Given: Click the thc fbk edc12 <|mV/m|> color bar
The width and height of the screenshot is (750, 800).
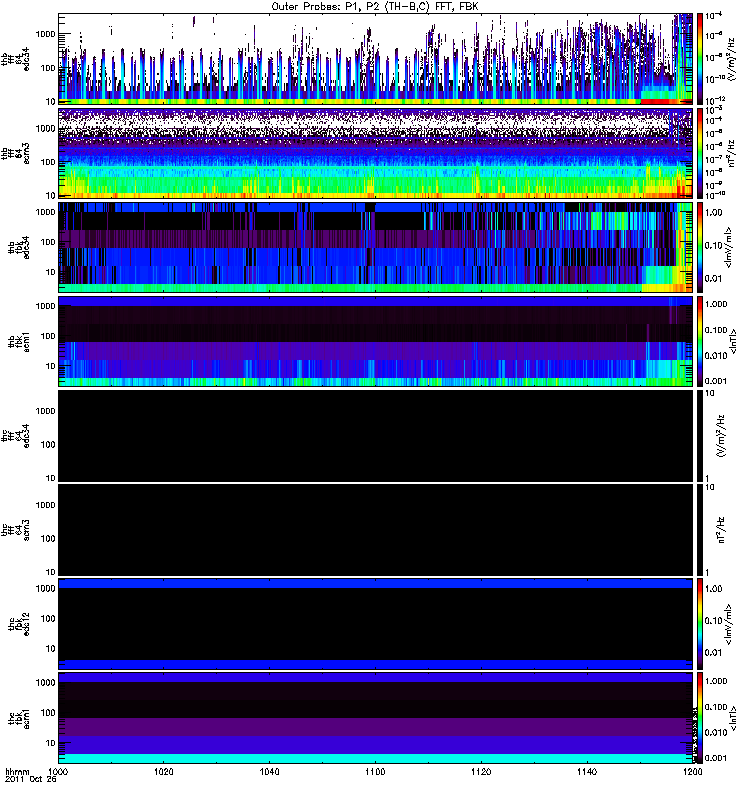Looking at the screenshot, I should (699, 623).
